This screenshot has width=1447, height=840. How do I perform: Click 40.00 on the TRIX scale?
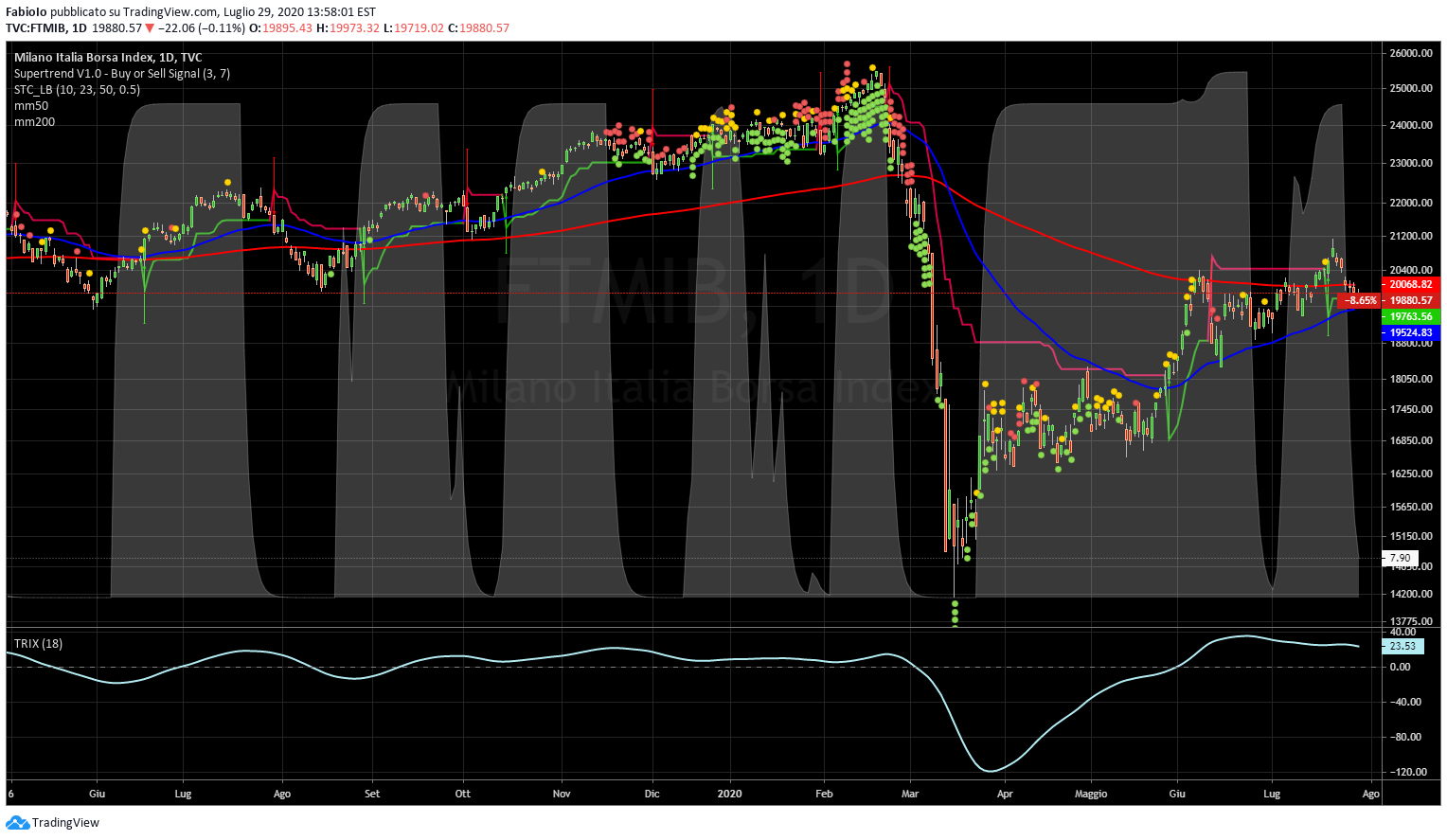[x=1402, y=632]
